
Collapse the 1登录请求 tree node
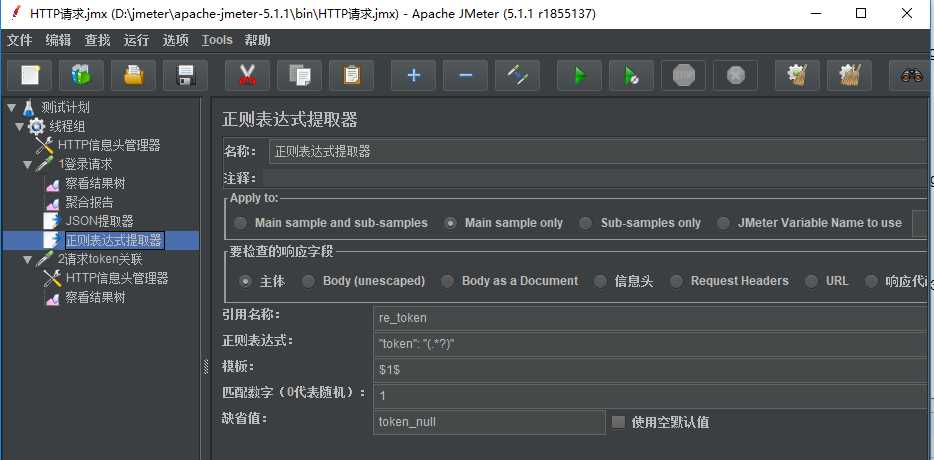(x=27, y=164)
